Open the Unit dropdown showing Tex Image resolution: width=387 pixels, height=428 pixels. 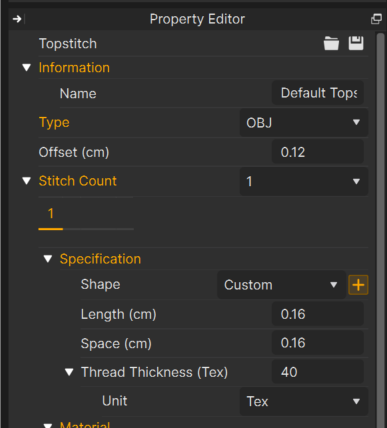(304, 401)
